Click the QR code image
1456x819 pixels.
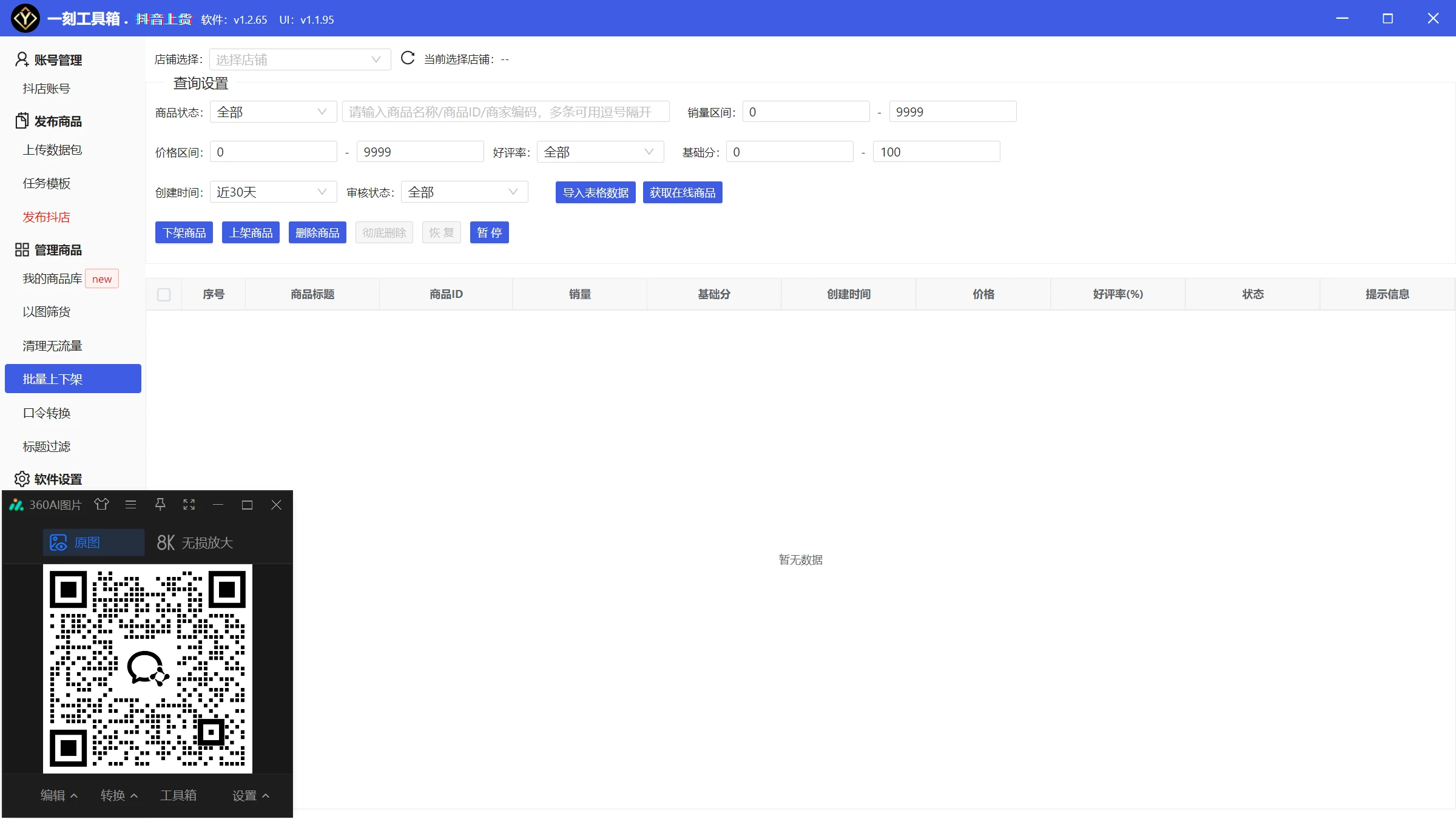point(147,669)
